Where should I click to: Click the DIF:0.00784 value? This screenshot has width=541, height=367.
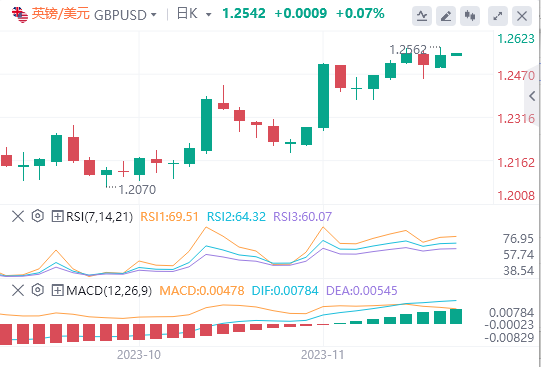pyautogui.click(x=285, y=291)
